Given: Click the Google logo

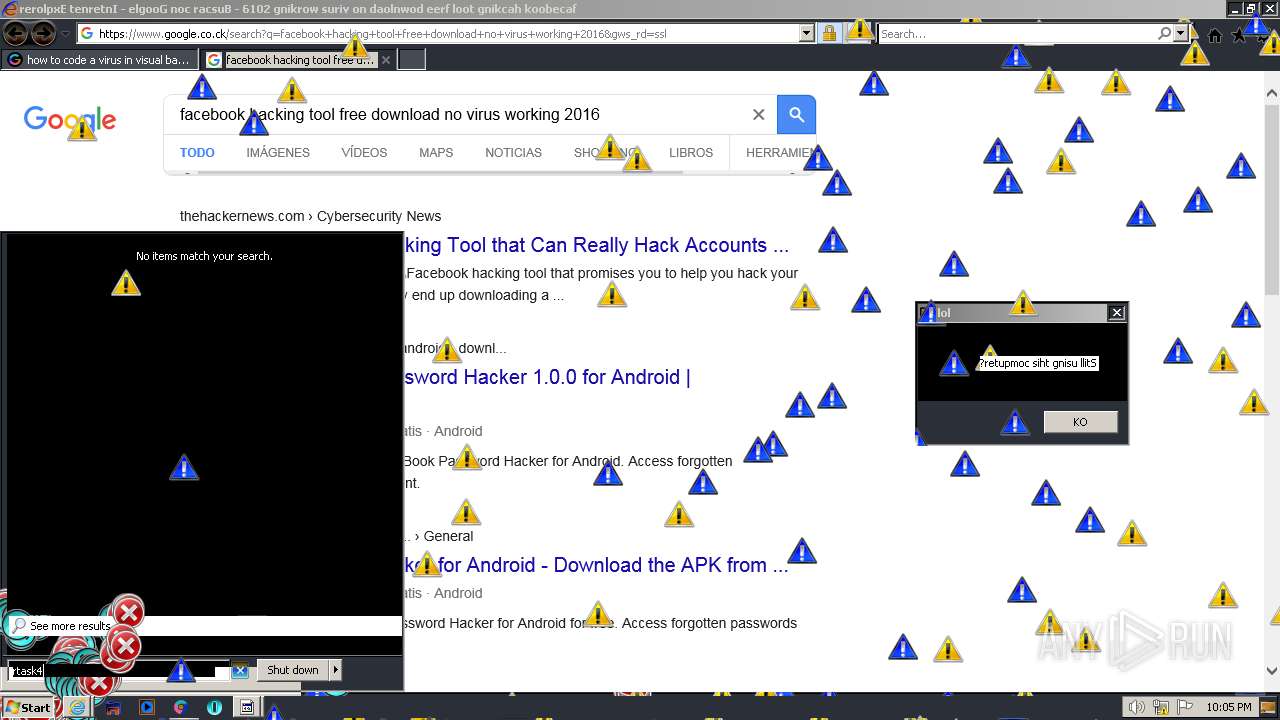Looking at the screenshot, I should click(x=70, y=120).
